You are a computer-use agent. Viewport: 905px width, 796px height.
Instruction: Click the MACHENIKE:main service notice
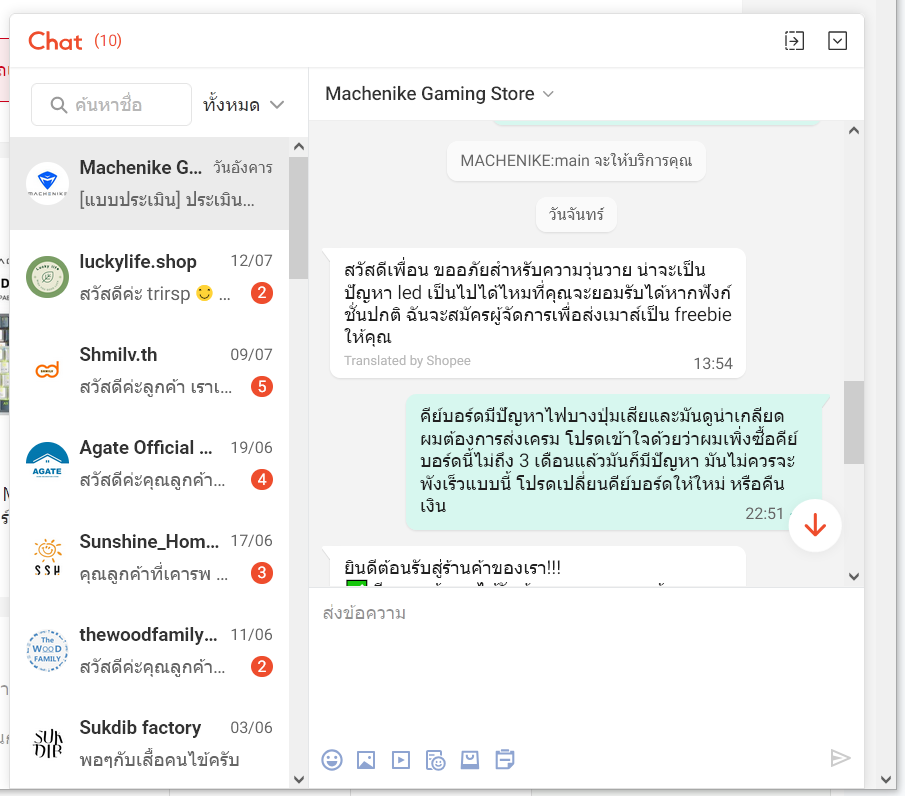tap(576, 160)
